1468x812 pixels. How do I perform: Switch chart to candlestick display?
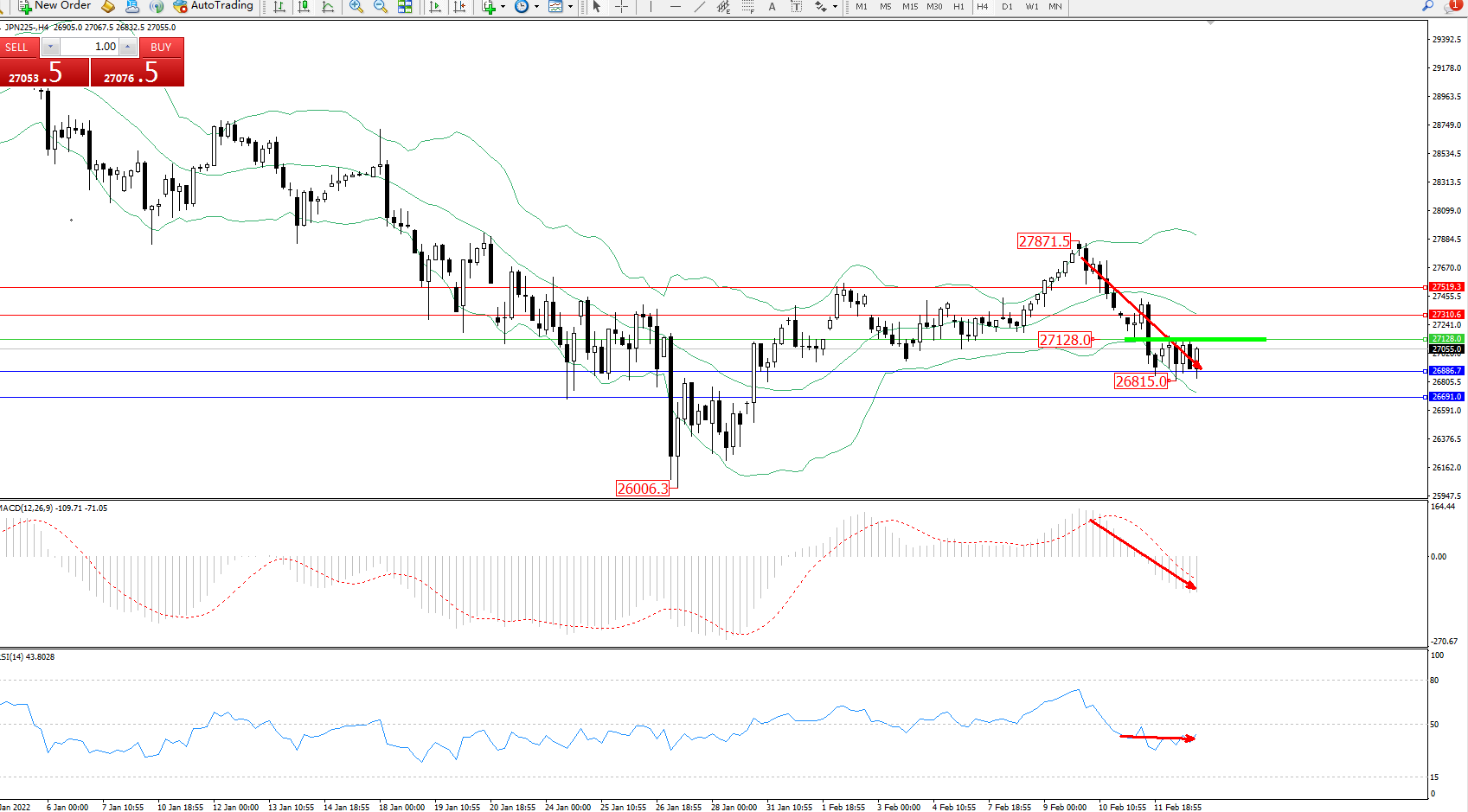304,7
